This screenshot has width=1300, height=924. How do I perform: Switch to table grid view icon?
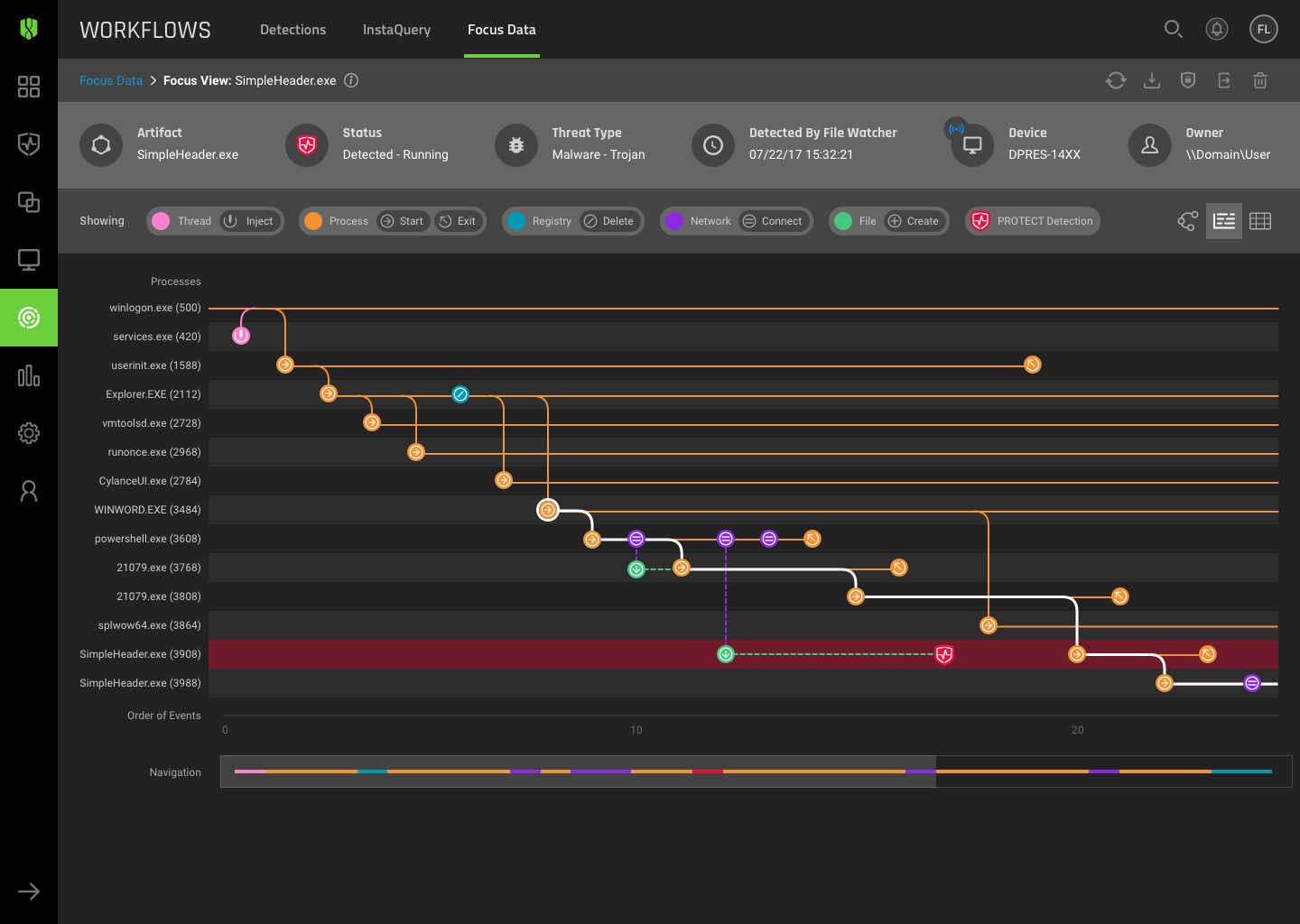point(1260,221)
